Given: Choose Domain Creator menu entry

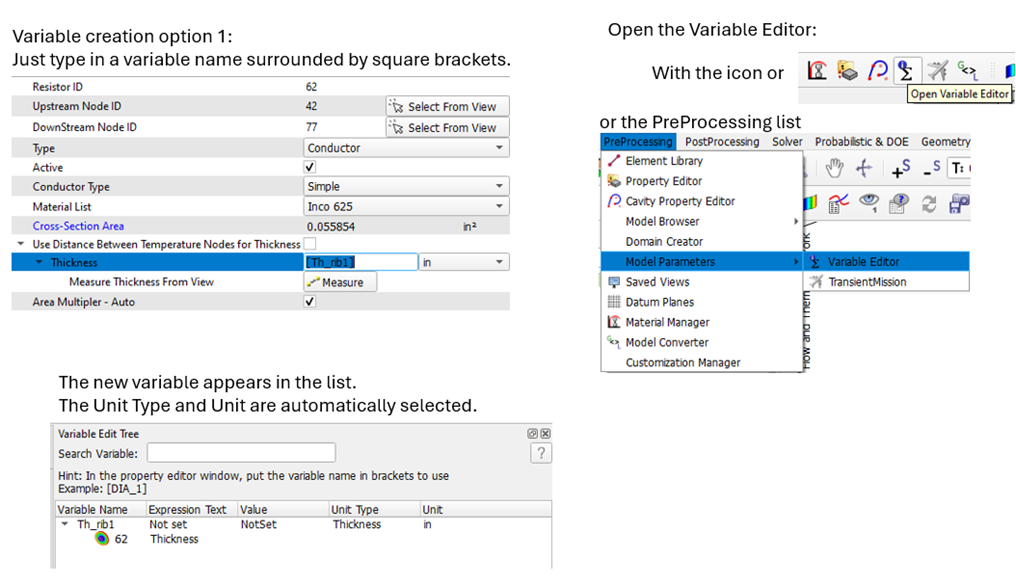Looking at the screenshot, I should click(702, 241).
